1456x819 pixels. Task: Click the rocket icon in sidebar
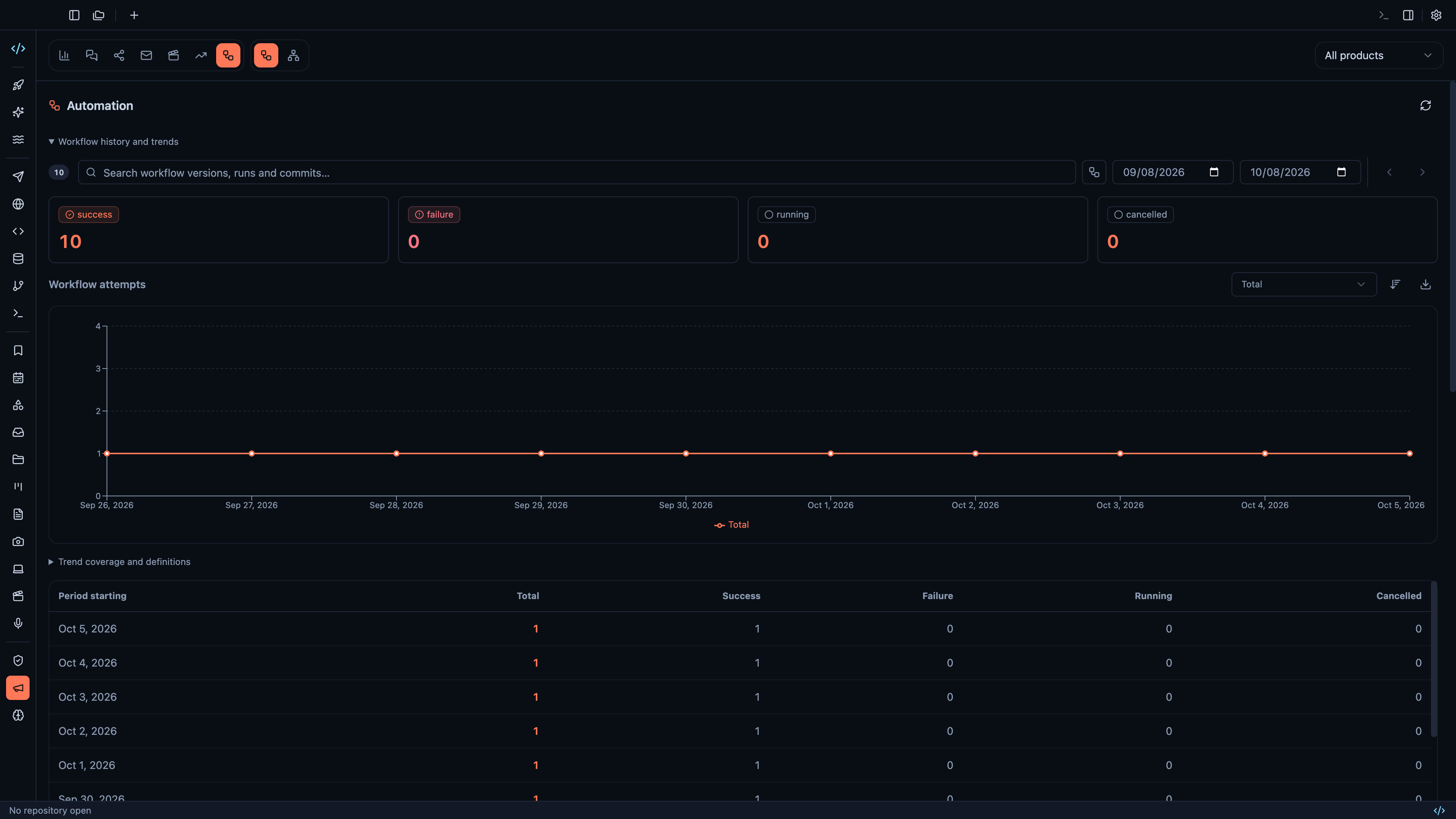18,85
